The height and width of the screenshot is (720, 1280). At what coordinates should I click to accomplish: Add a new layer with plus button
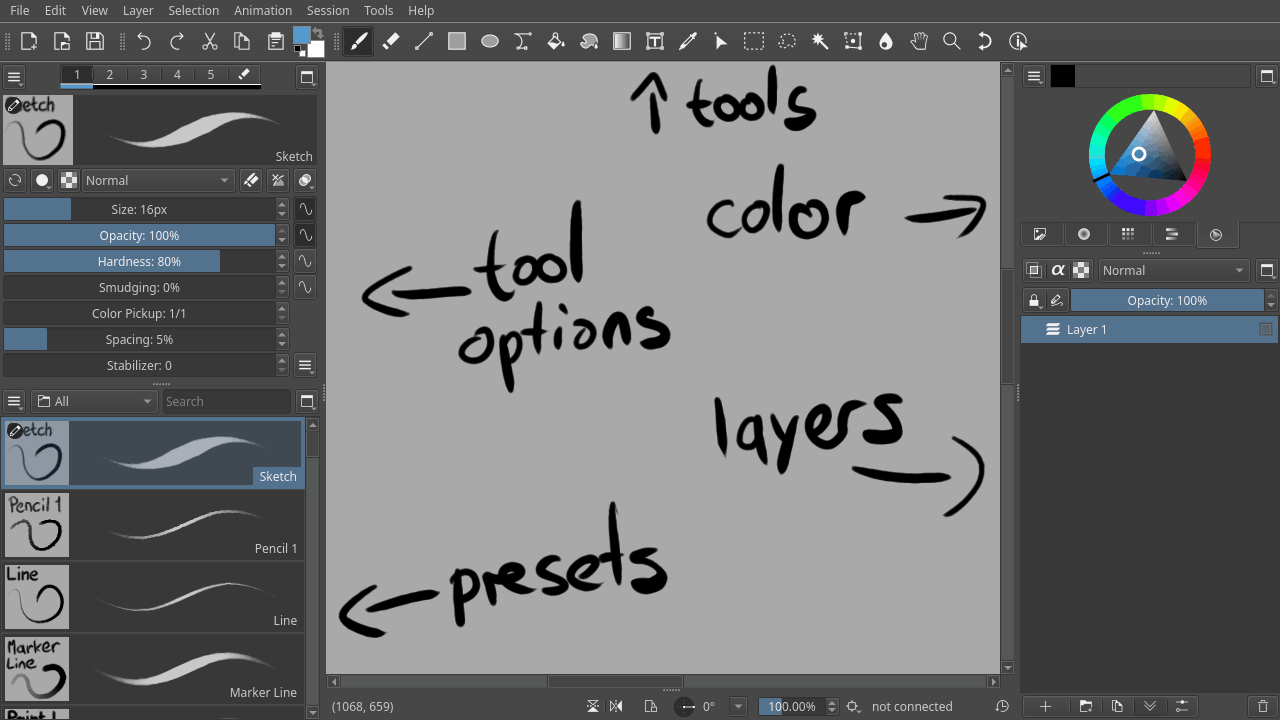coord(1045,706)
